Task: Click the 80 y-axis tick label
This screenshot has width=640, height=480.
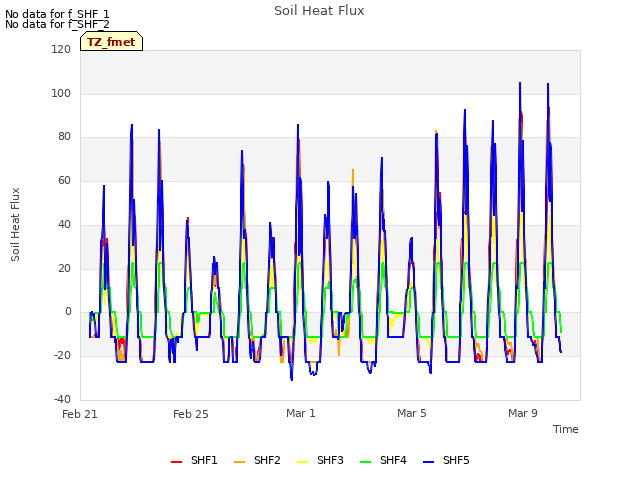Action: [64, 137]
